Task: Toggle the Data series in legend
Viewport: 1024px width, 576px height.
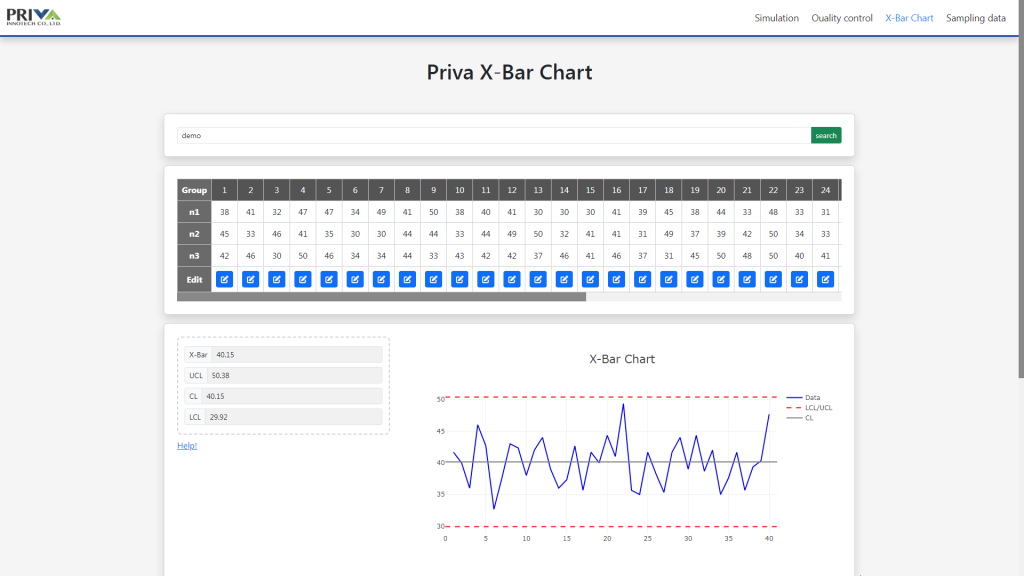Action: point(803,397)
